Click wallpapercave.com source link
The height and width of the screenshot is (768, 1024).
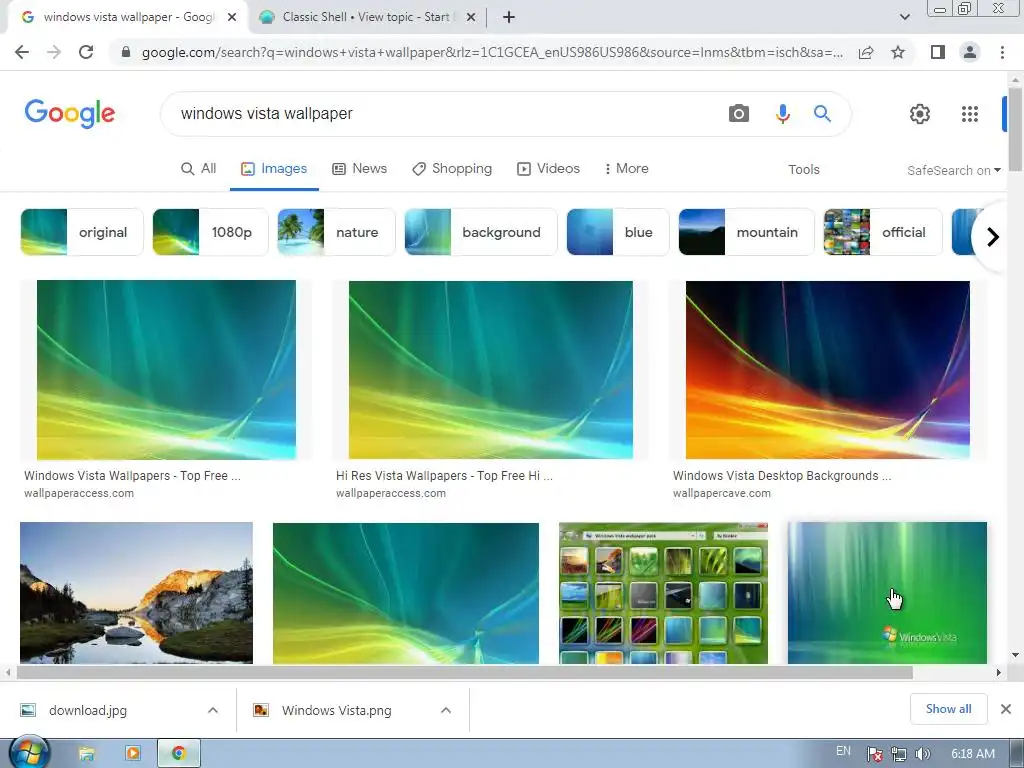[x=722, y=493]
